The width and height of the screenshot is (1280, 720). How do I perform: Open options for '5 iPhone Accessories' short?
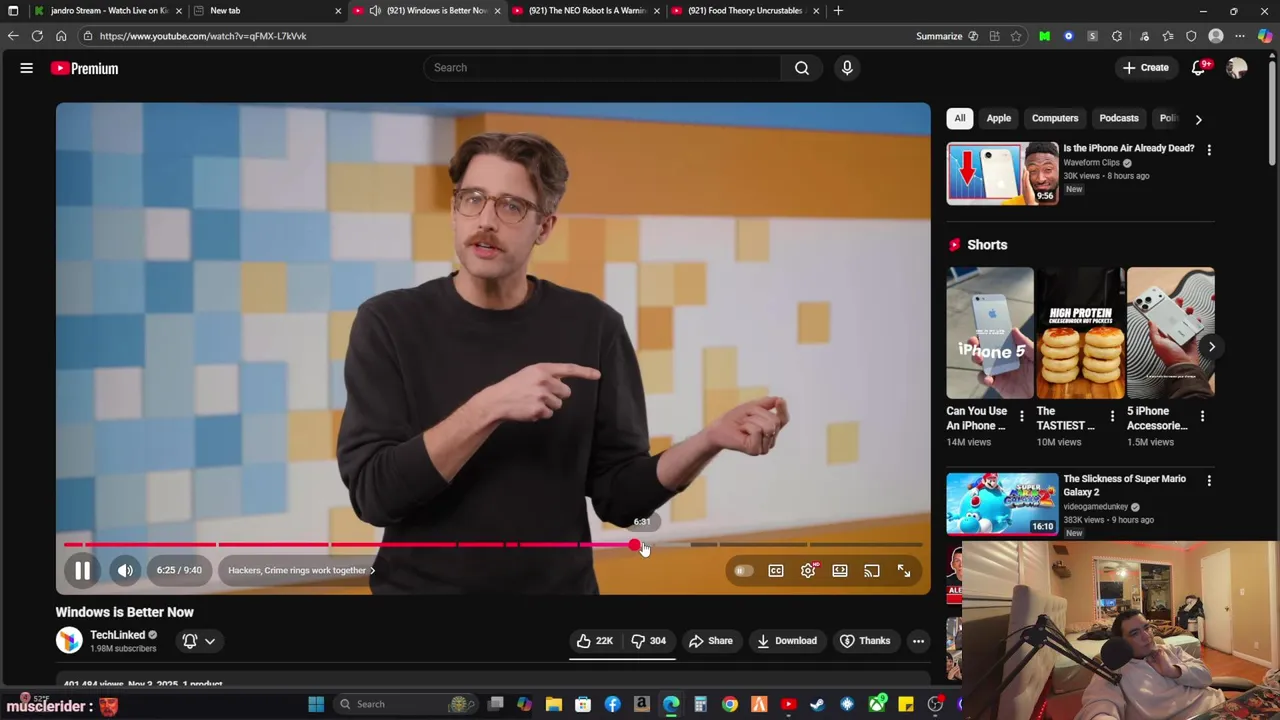(1202, 416)
